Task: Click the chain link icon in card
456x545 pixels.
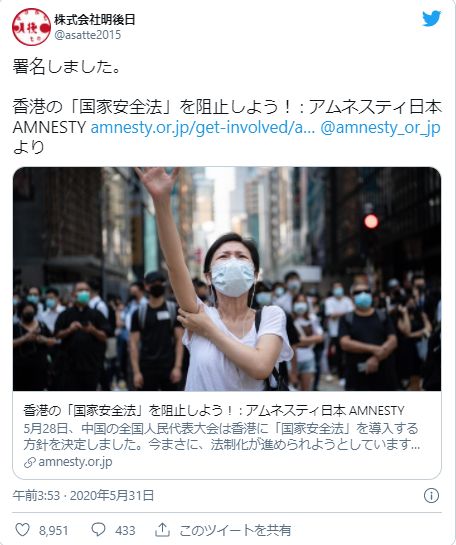Action: pos(30,463)
